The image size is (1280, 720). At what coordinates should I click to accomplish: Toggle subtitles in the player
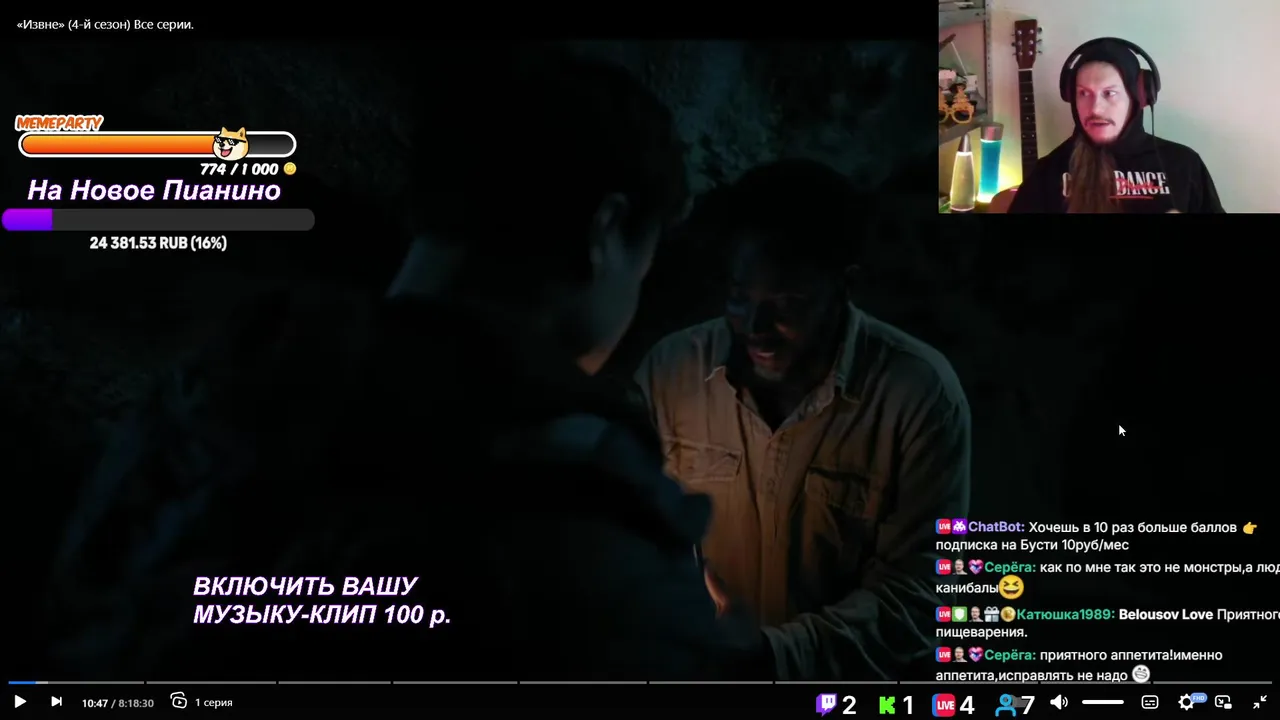point(1150,702)
